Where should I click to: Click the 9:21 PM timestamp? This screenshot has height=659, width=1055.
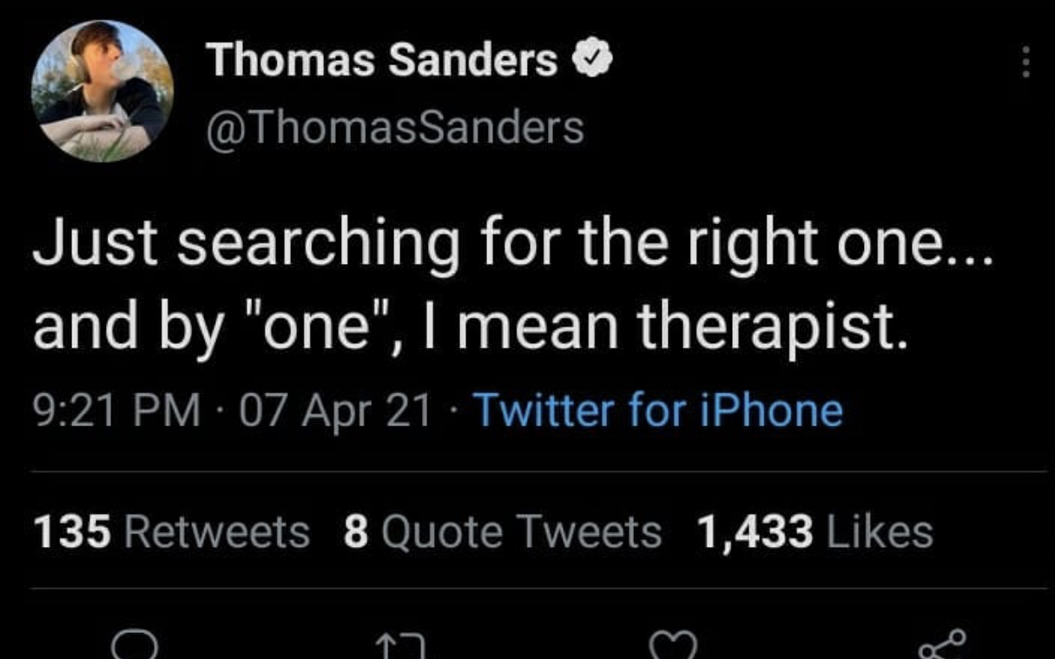pyautogui.click(x=117, y=410)
